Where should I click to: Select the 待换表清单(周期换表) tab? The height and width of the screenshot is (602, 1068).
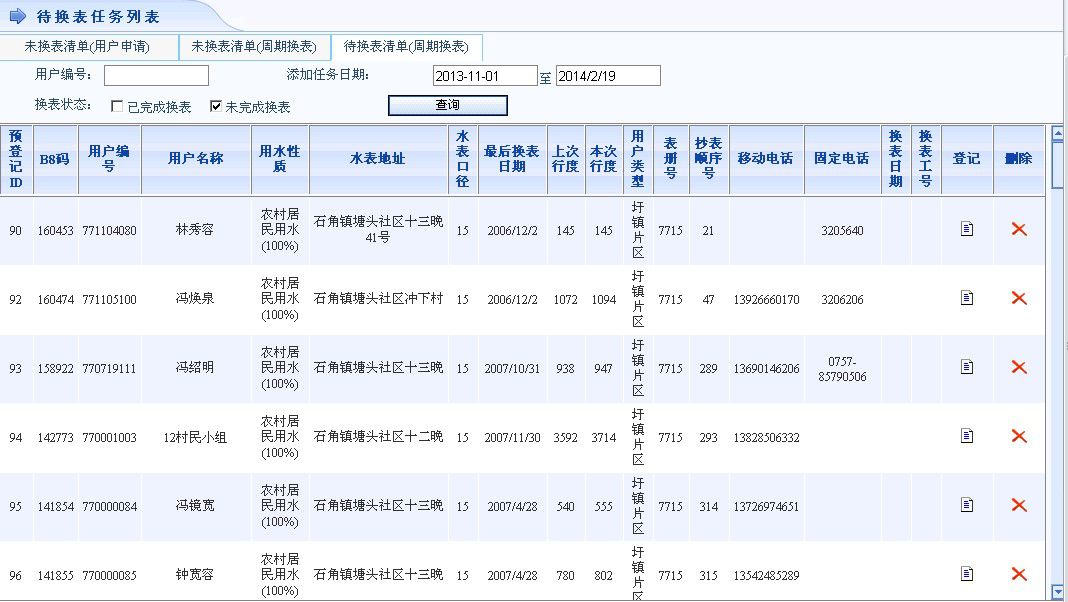coord(406,47)
